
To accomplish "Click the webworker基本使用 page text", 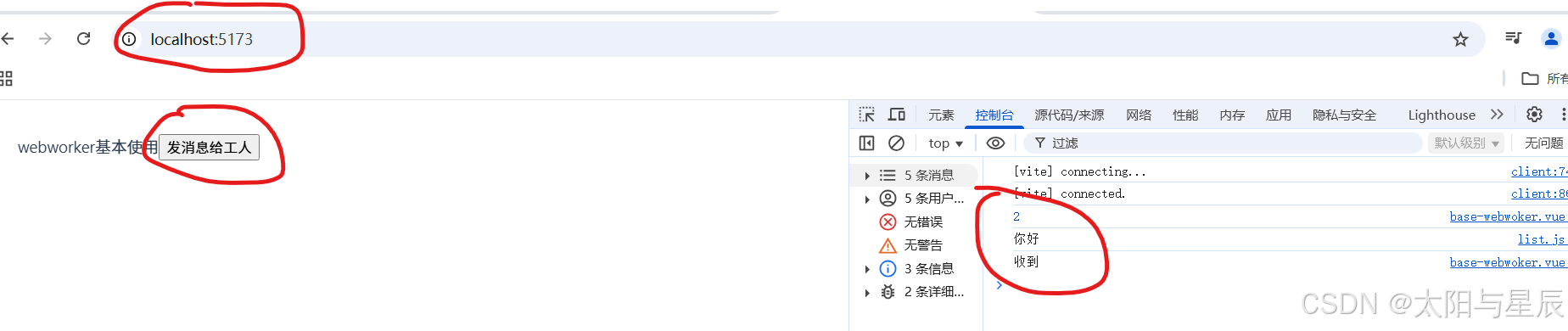I will tap(88, 148).
